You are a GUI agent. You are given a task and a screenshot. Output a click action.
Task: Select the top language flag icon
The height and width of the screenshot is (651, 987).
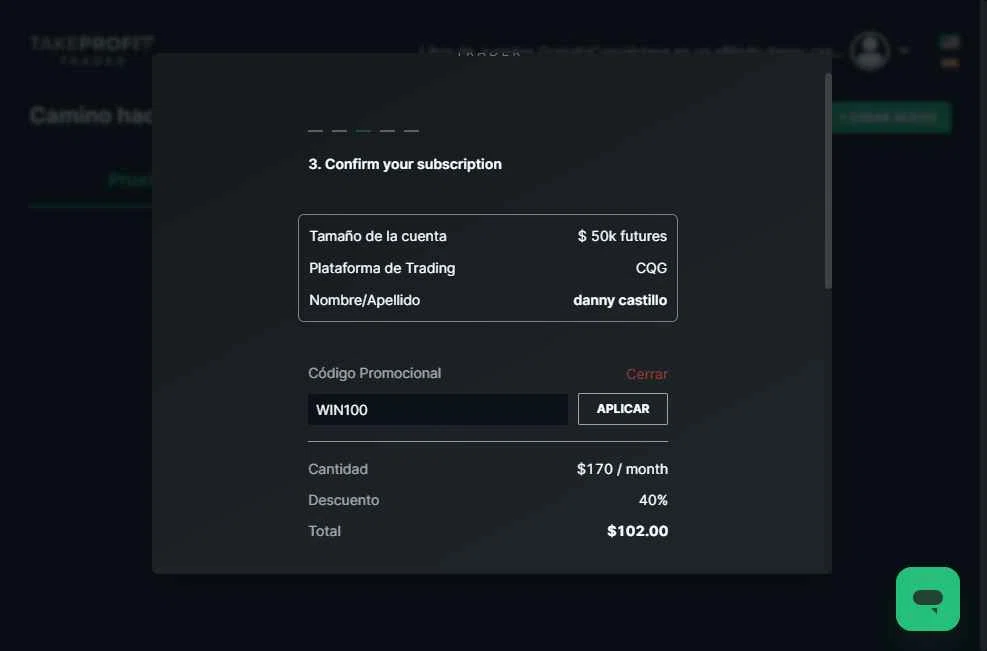tap(949, 42)
